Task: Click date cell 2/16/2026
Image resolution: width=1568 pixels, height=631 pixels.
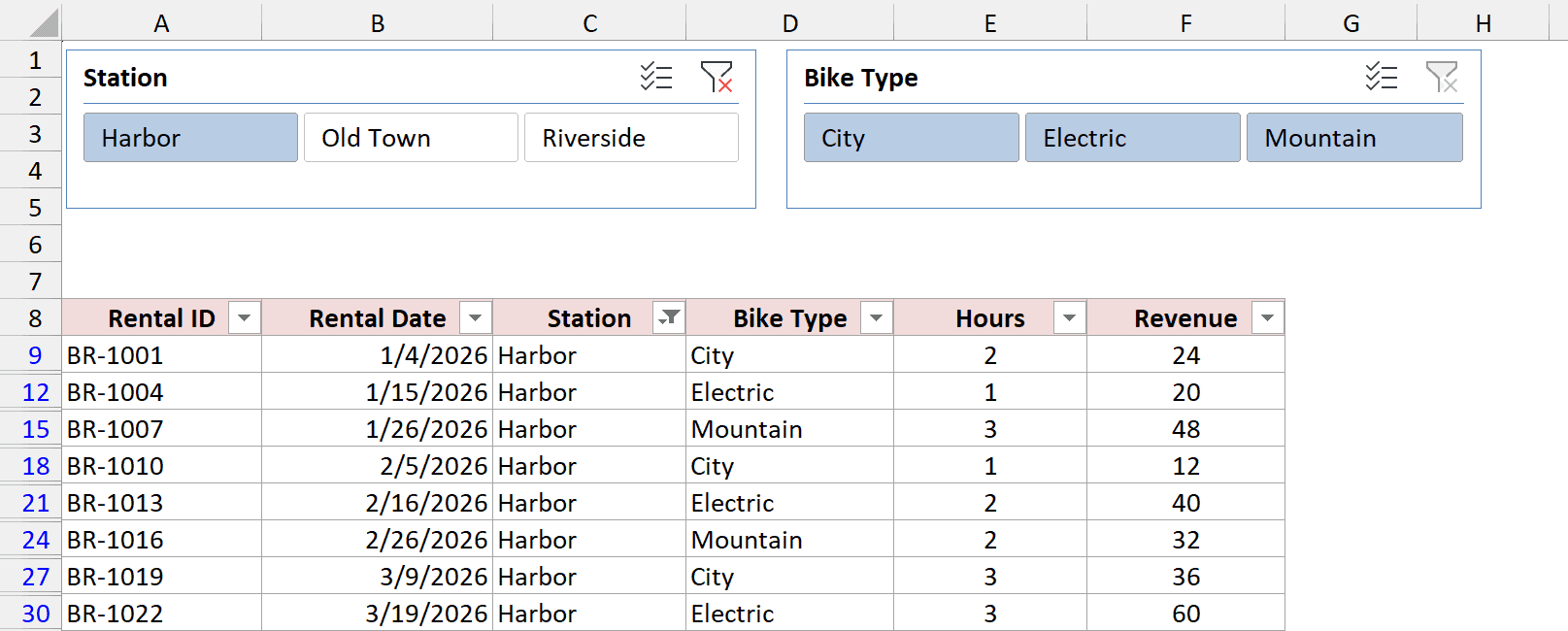Action: [378, 502]
